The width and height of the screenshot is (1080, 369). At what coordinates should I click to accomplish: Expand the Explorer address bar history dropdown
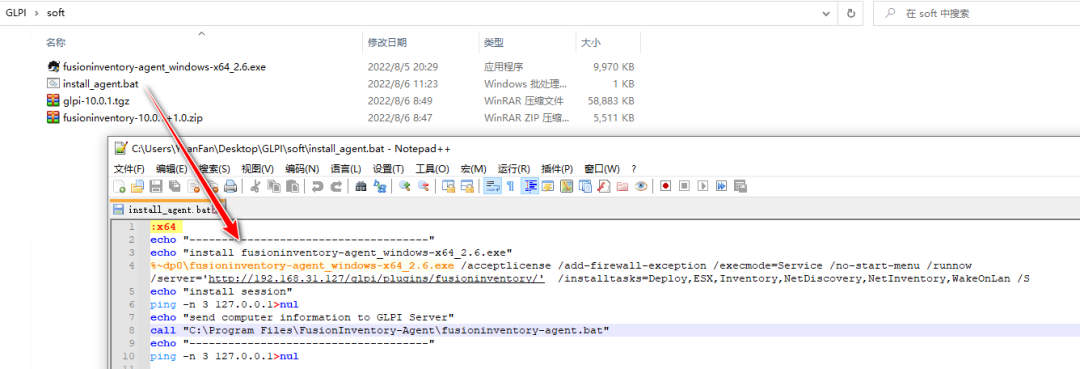825,13
